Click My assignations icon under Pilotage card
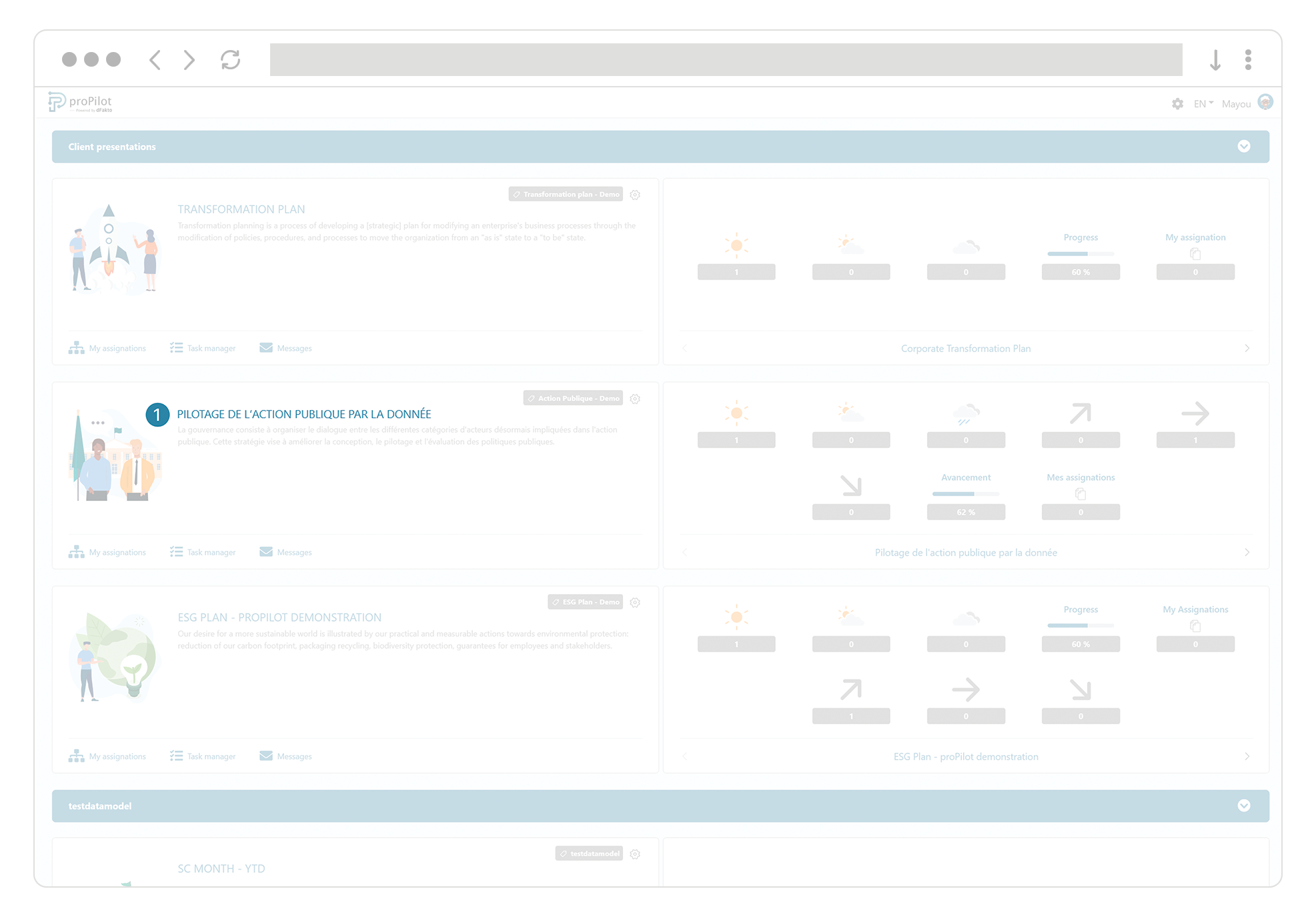 tap(76, 552)
